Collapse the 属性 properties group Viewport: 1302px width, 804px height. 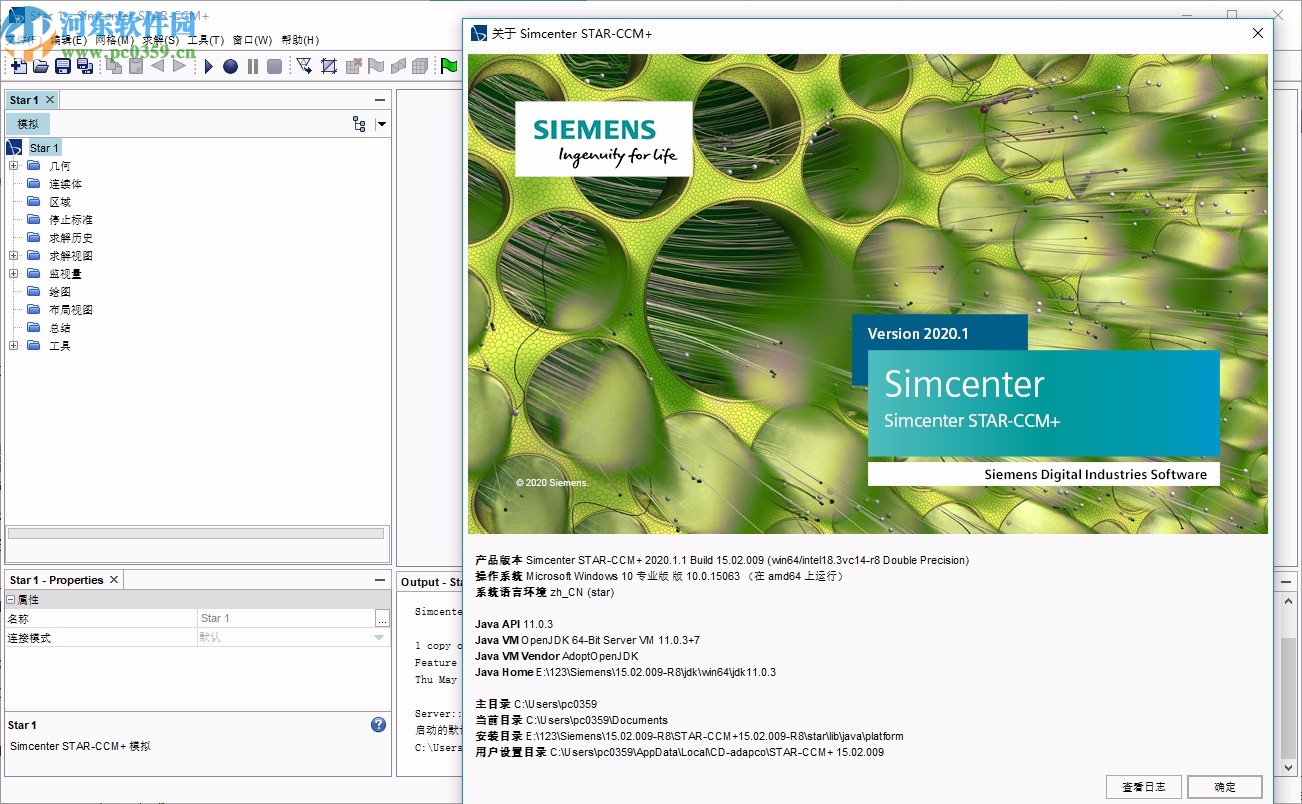coord(11,600)
